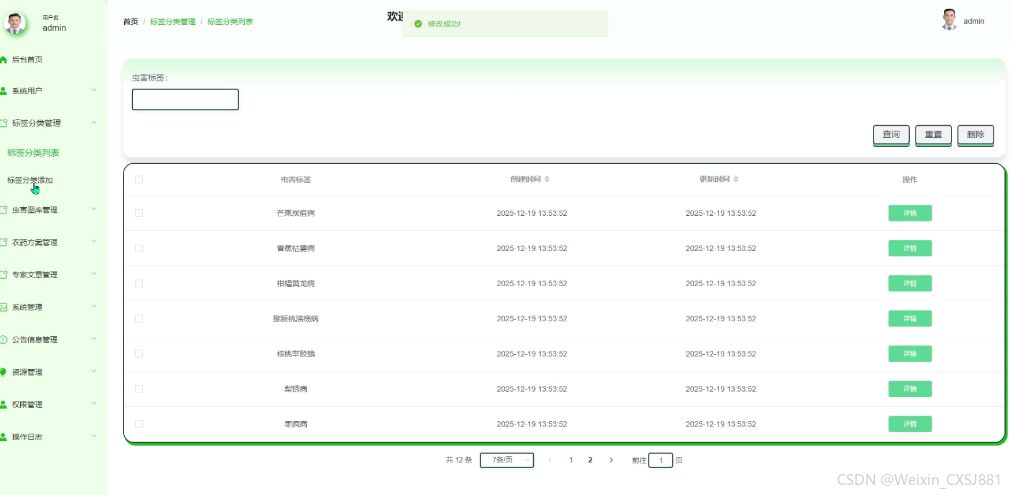1012x495 pixels.
Task: Select page 2 in the pagination
Action: (x=590, y=460)
